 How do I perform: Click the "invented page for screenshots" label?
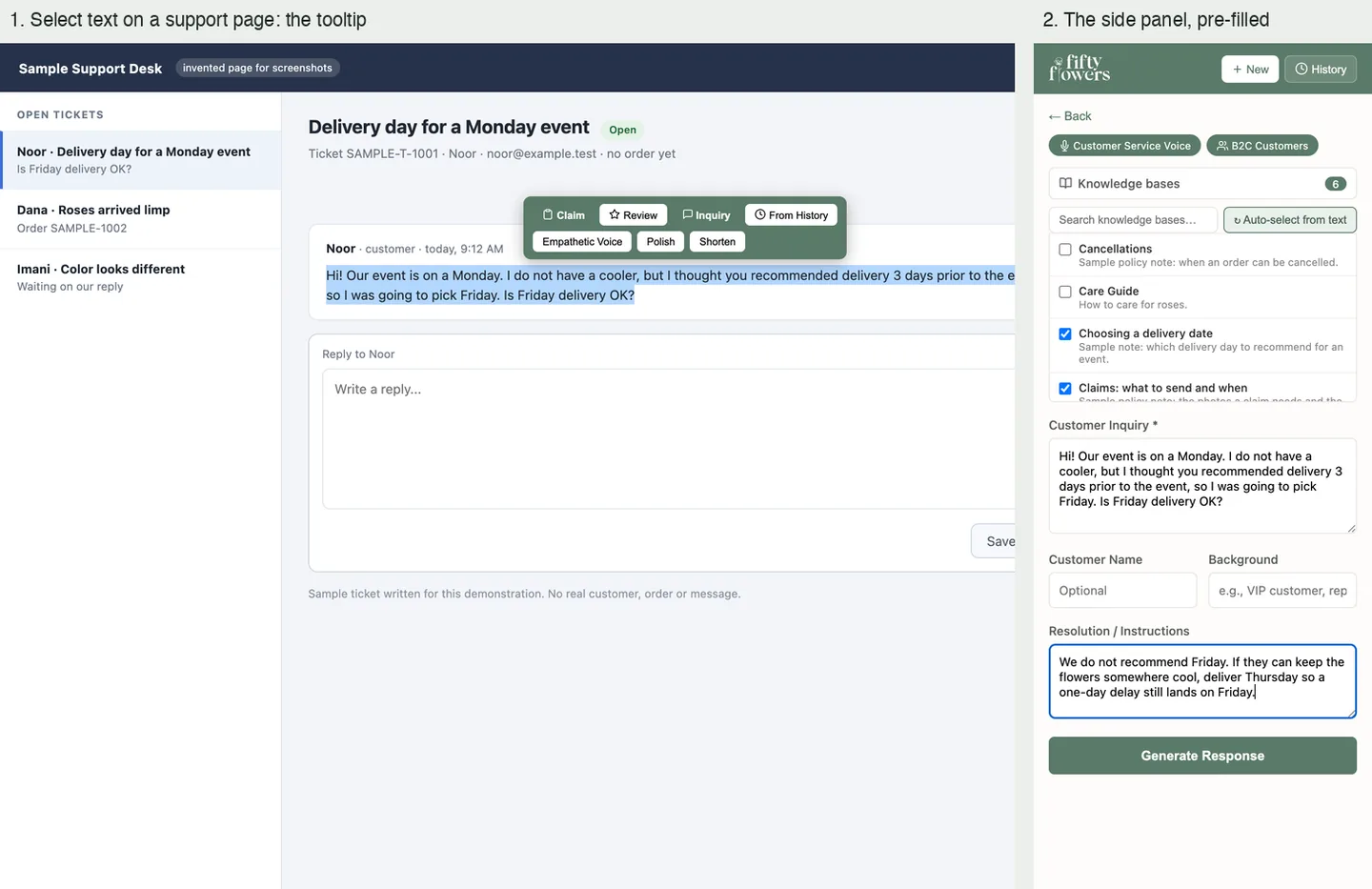tap(257, 68)
